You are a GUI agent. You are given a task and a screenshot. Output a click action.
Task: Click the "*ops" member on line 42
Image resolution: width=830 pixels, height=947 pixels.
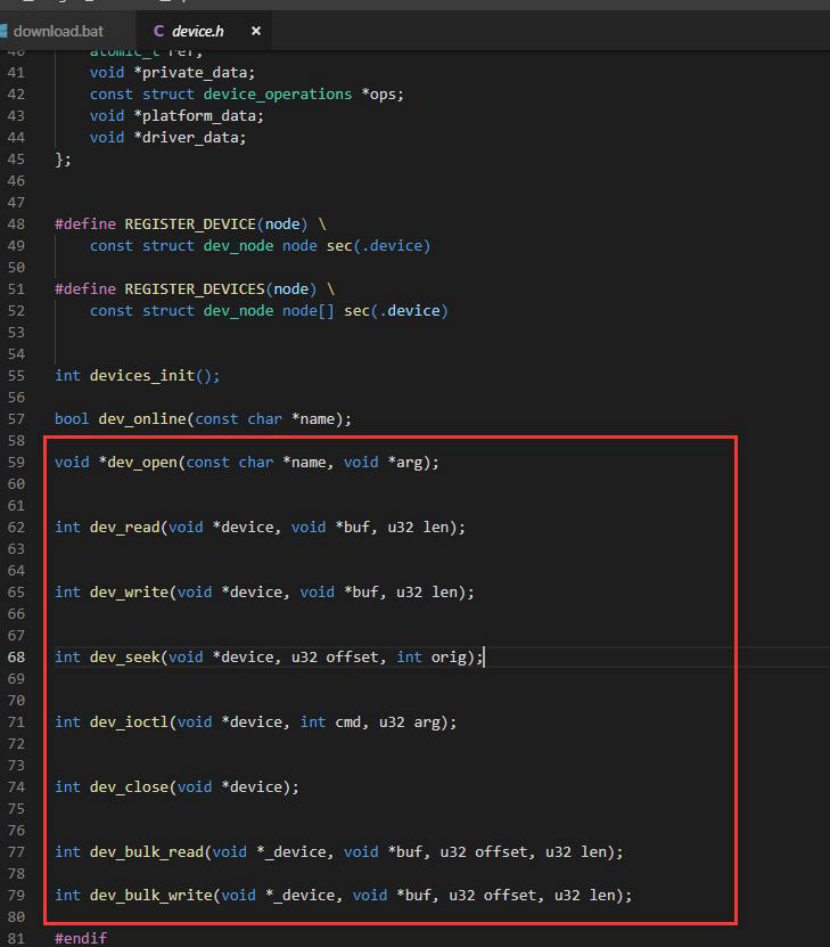[379, 94]
